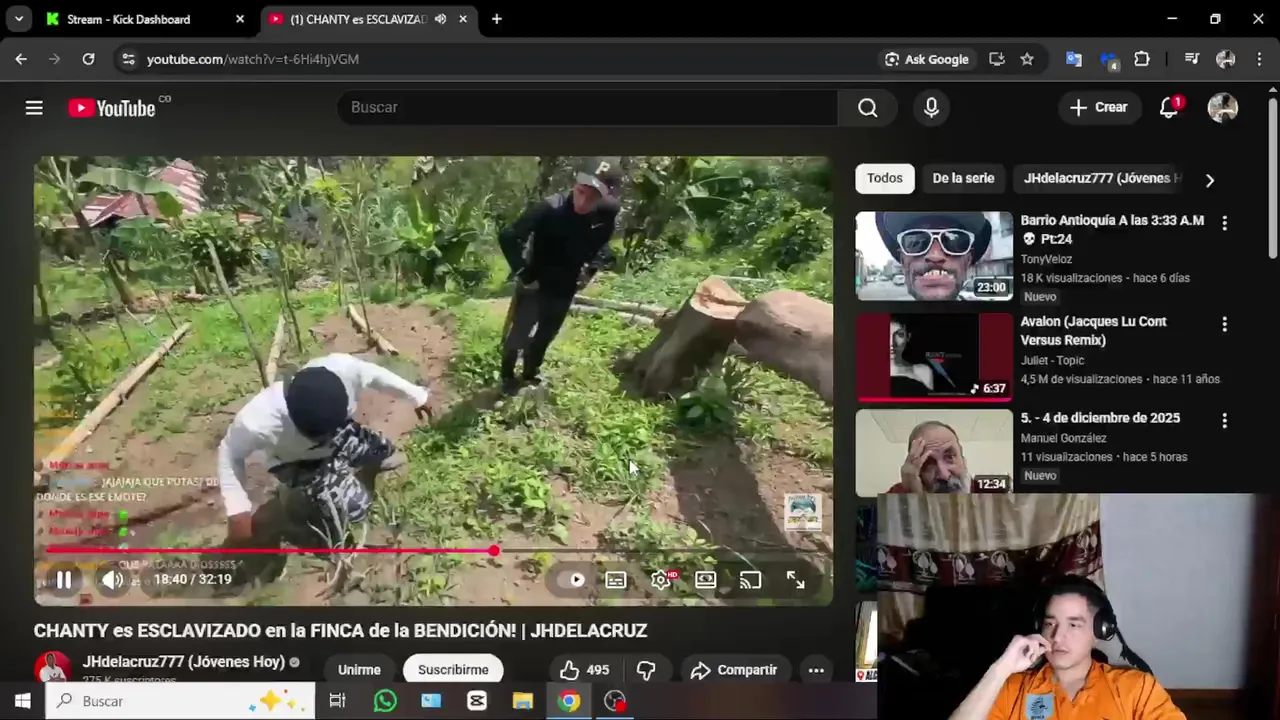Open the JHdelacruz777 channel avatar

(x=52, y=668)
